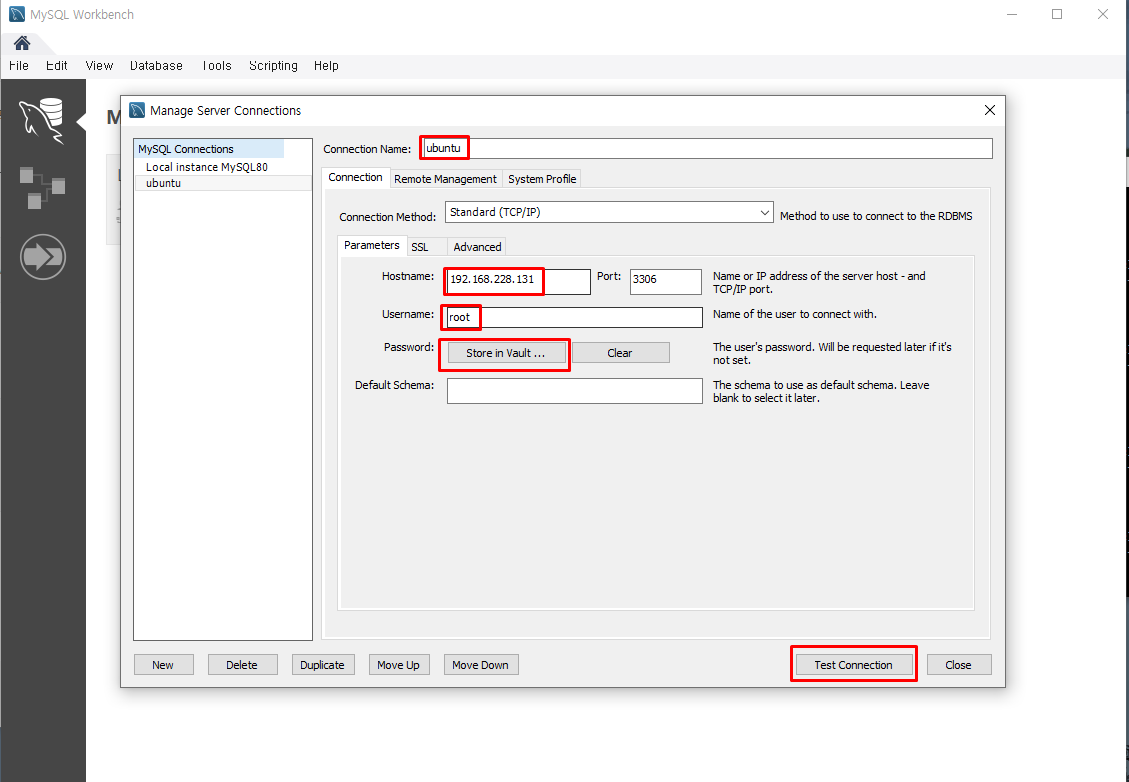Open the Tools menu

(216, 66)
